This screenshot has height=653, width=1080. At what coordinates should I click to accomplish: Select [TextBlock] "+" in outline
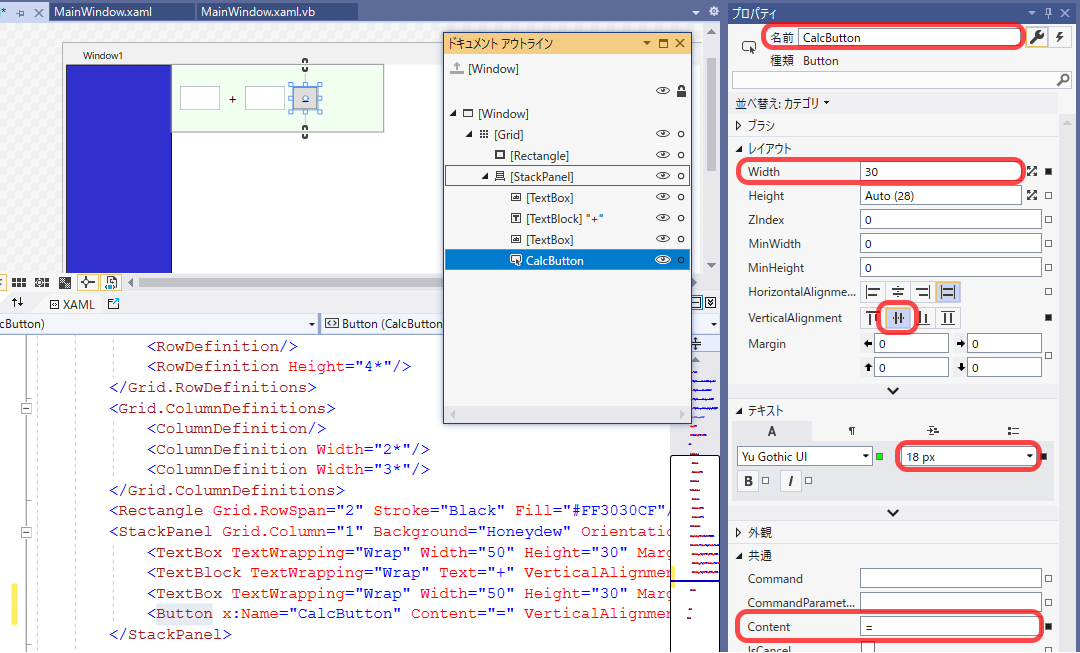click(565, 218)
